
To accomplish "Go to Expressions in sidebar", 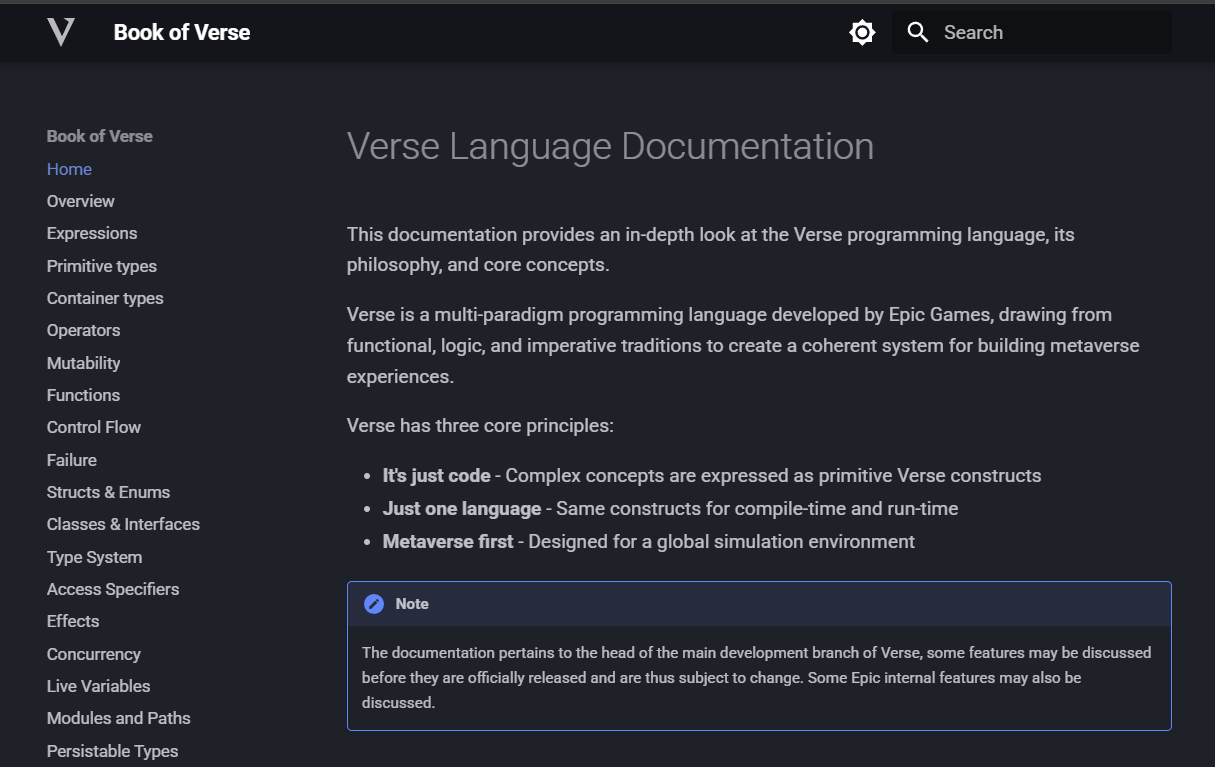I will (92, 233).
